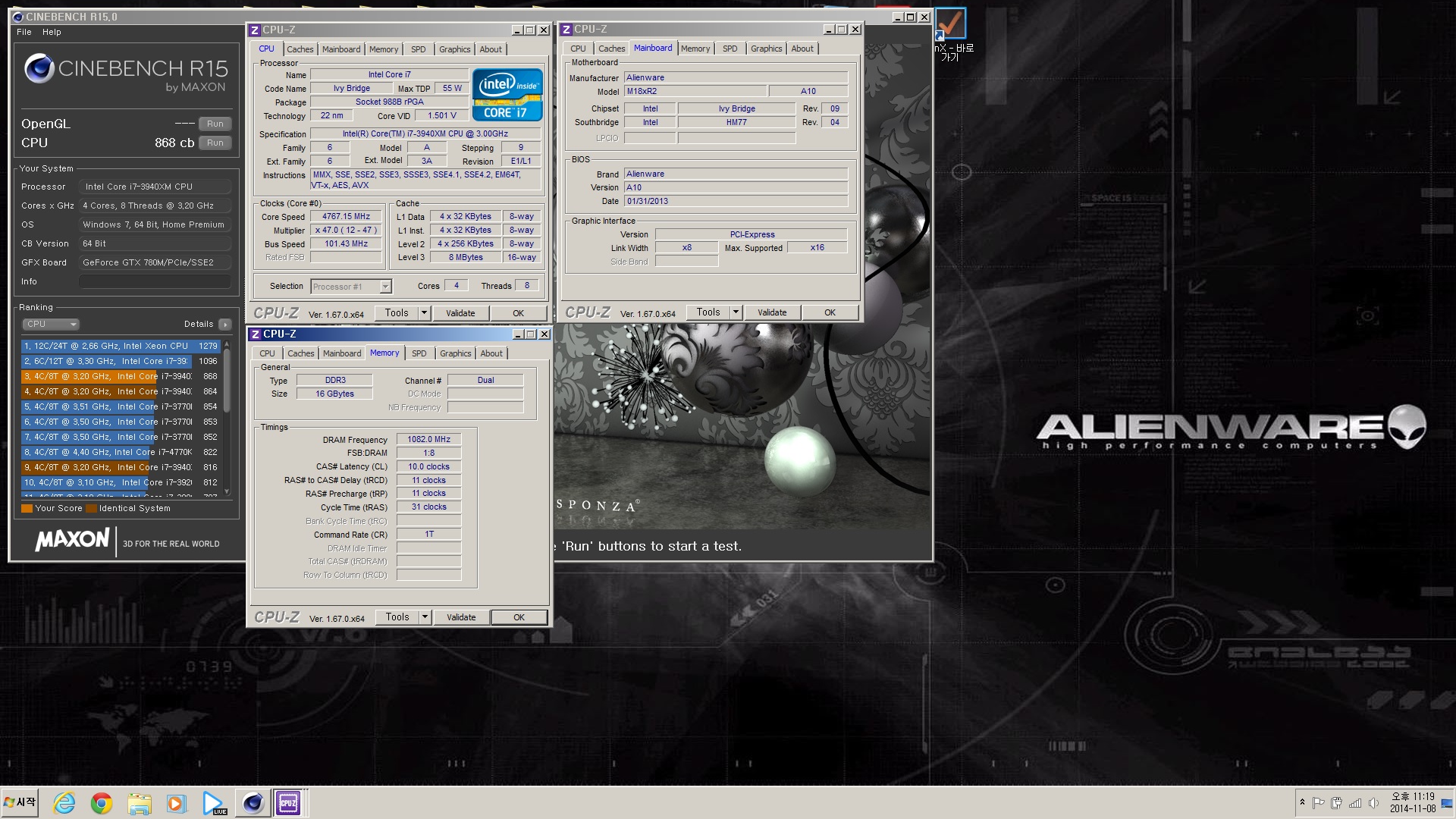Click the DRAM Frequency value 1082.0 MHz

click(x=428, y=439)
